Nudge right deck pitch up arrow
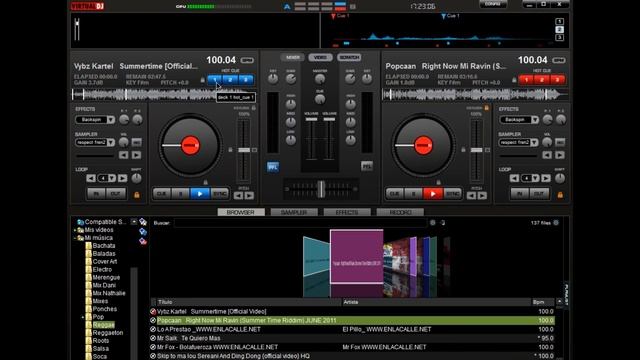Viewport: 640px width, 360px height. click(x=482, y=196)
